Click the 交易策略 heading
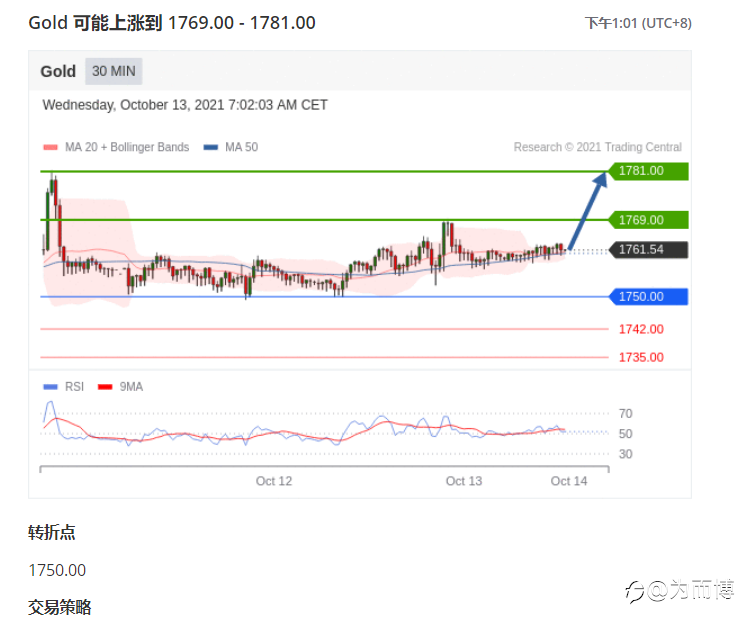This screenshot has height=630, width=743. (x=60, y=607)
